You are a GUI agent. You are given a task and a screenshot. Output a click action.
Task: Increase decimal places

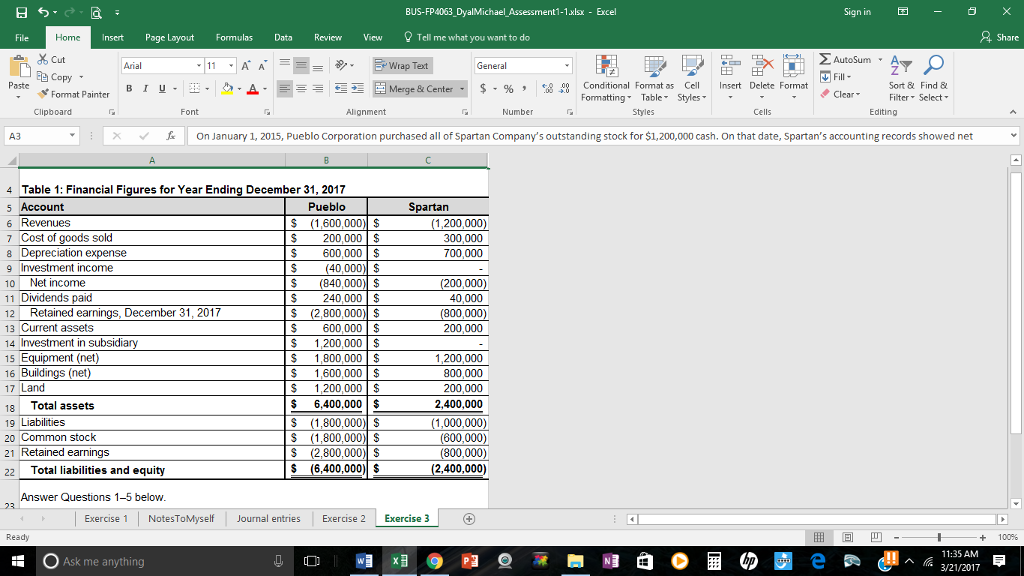548,88
